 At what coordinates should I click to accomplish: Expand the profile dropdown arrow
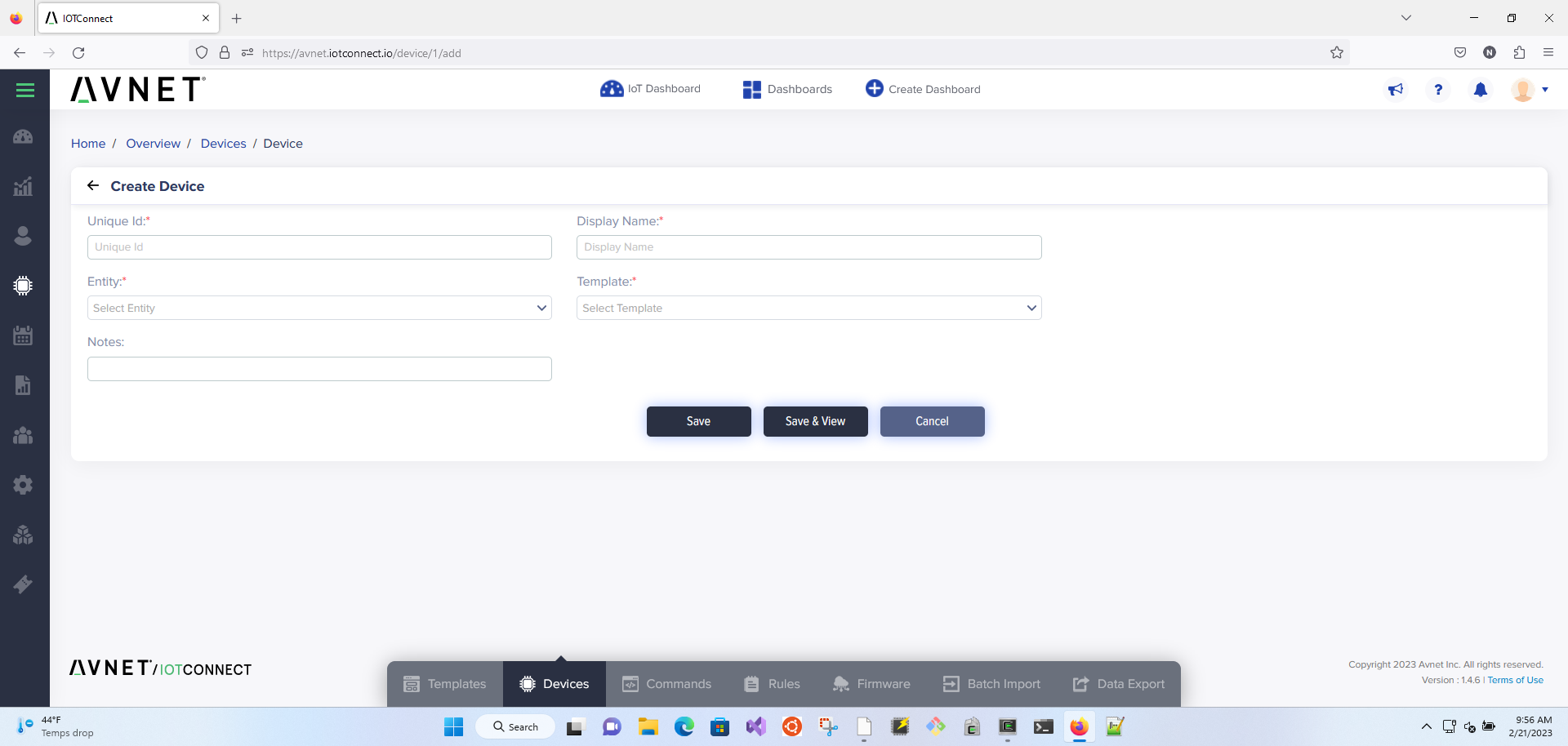(1545, 90)
